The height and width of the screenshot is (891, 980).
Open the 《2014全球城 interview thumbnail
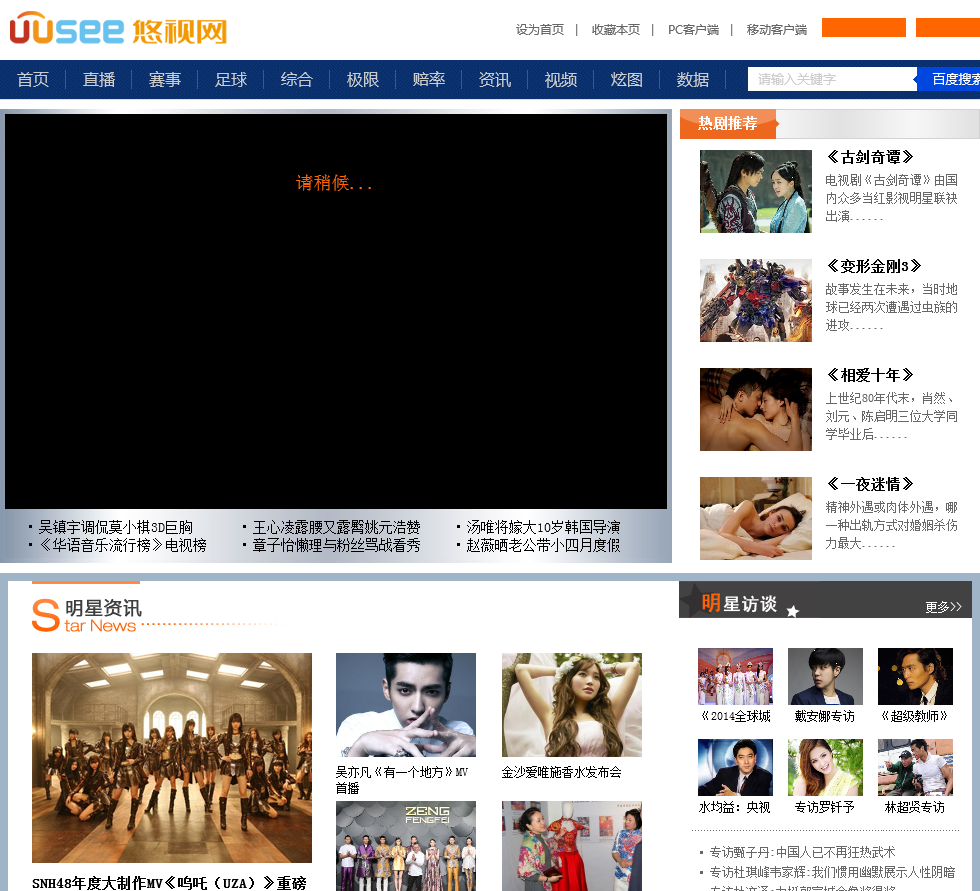pos(735,677)
